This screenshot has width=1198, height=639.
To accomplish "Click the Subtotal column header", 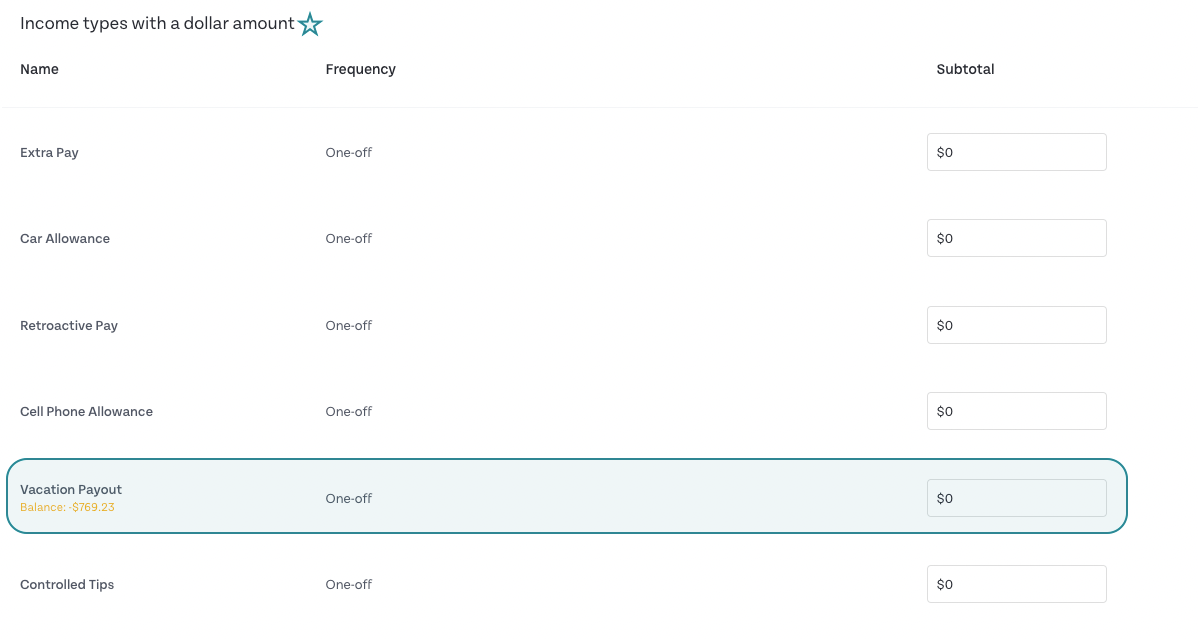I will tap(965, 70).
